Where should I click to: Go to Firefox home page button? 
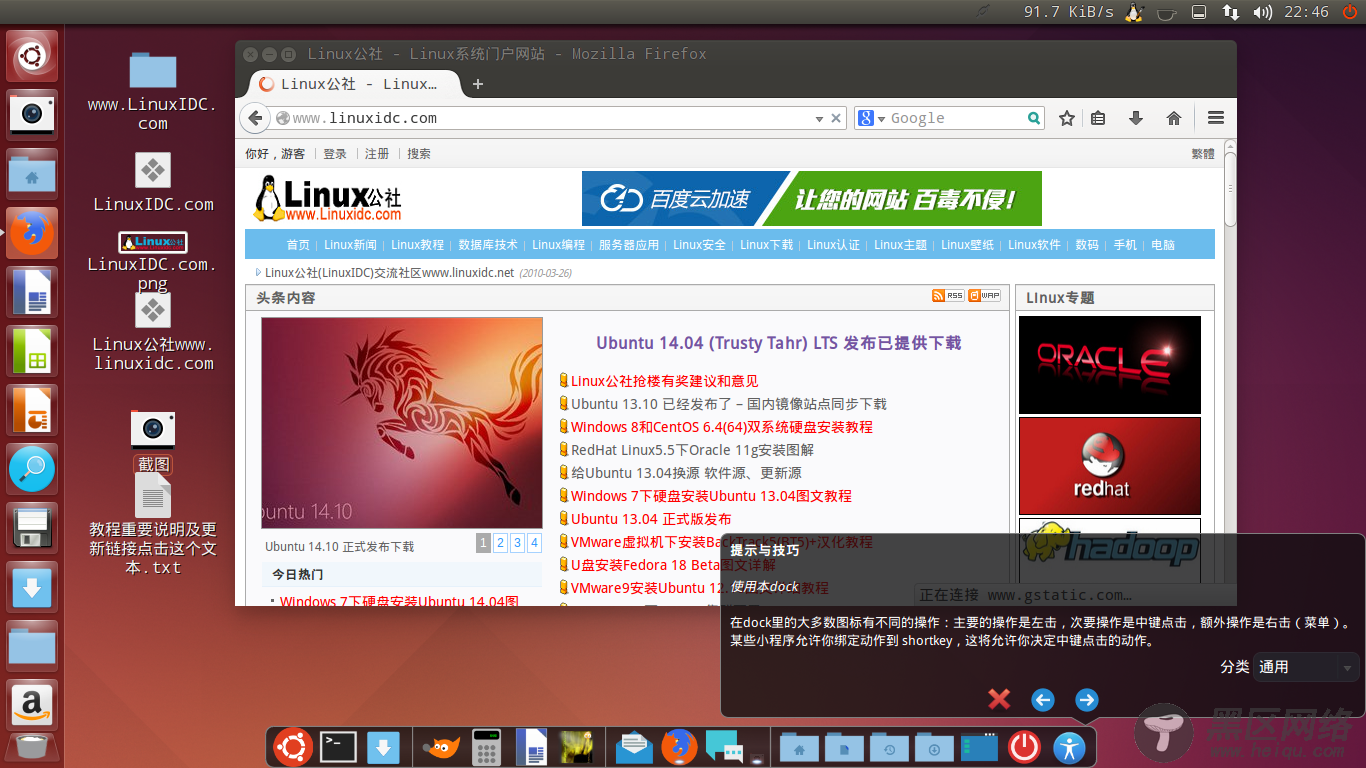(1174, 118)
